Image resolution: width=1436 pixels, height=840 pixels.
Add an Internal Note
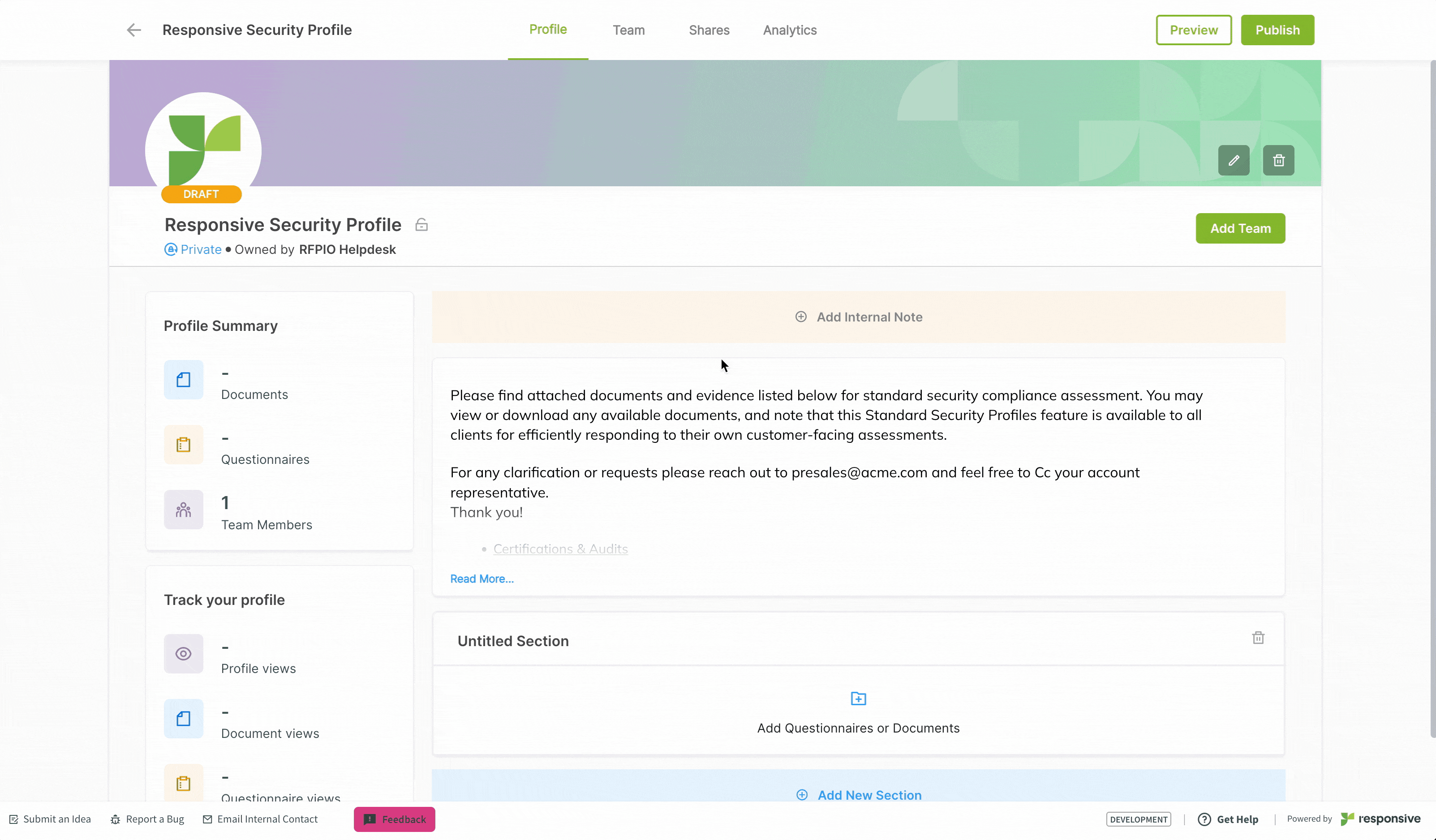pos(858,317)
